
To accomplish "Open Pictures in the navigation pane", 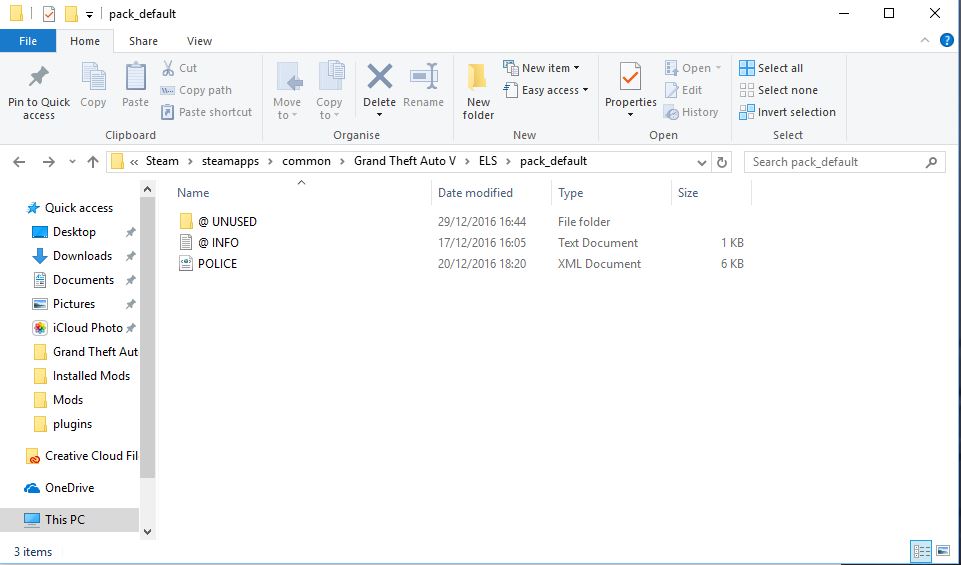I will 74,303.
